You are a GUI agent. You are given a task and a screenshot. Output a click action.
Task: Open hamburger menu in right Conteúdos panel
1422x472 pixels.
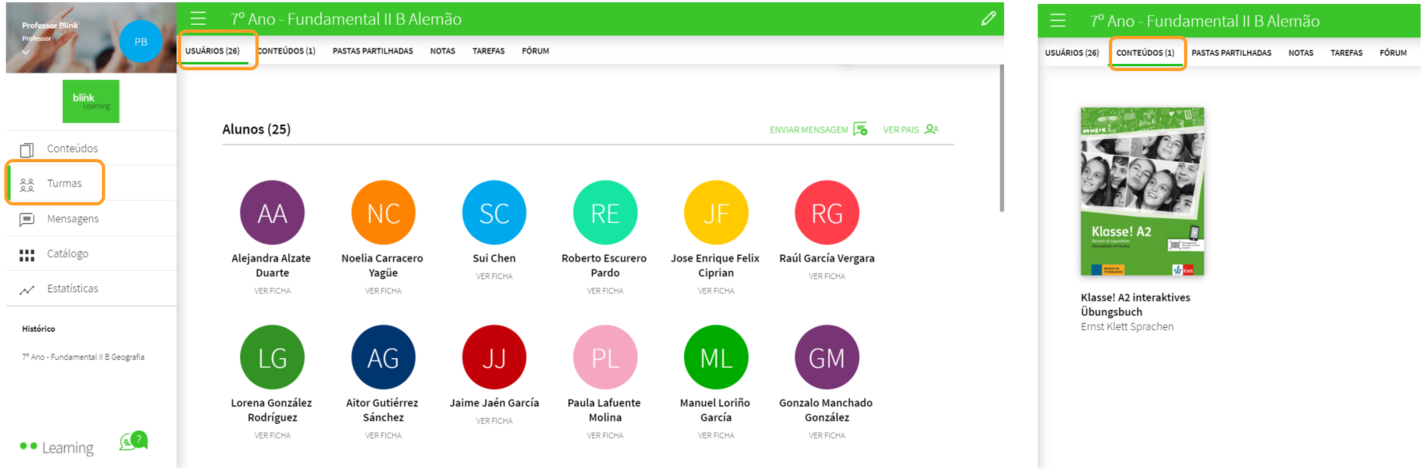coord(1058,20)
